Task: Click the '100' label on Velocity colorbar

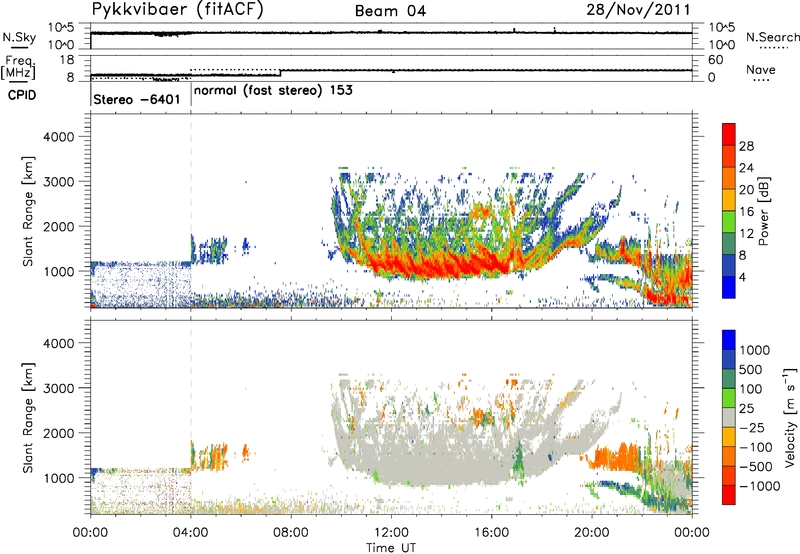Action: tap(750, 389)
